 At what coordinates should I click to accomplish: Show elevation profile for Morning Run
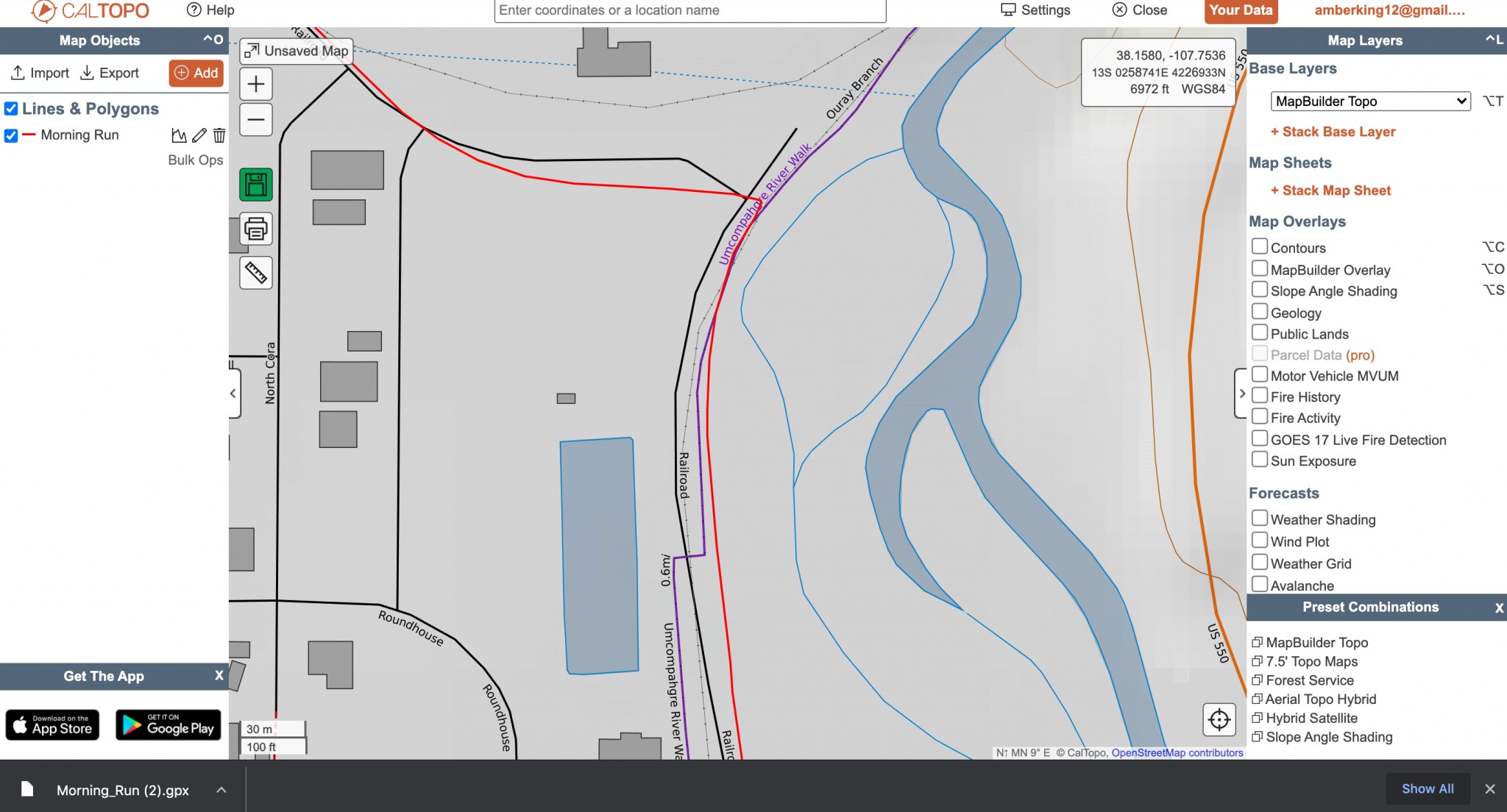tap(179, 135)
